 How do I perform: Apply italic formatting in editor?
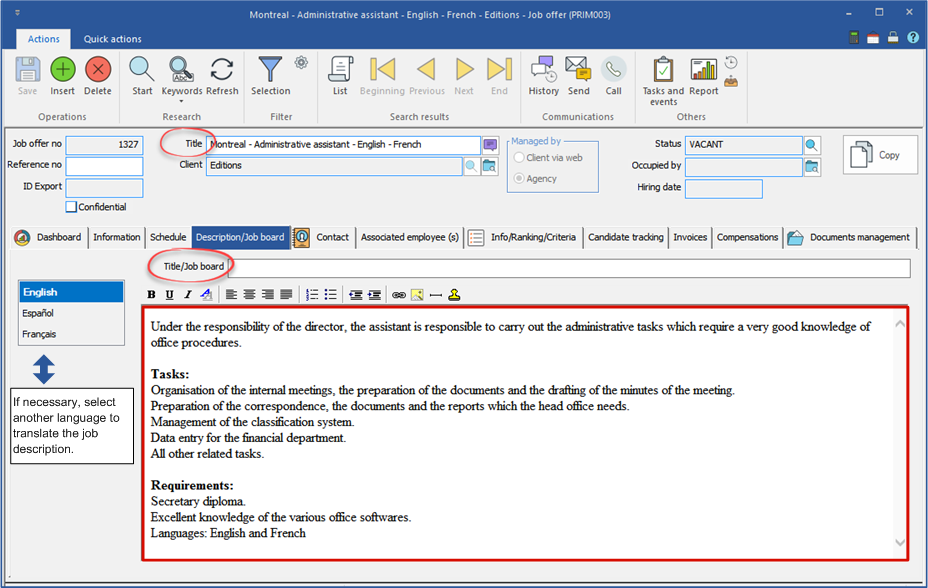click(188, 295)
